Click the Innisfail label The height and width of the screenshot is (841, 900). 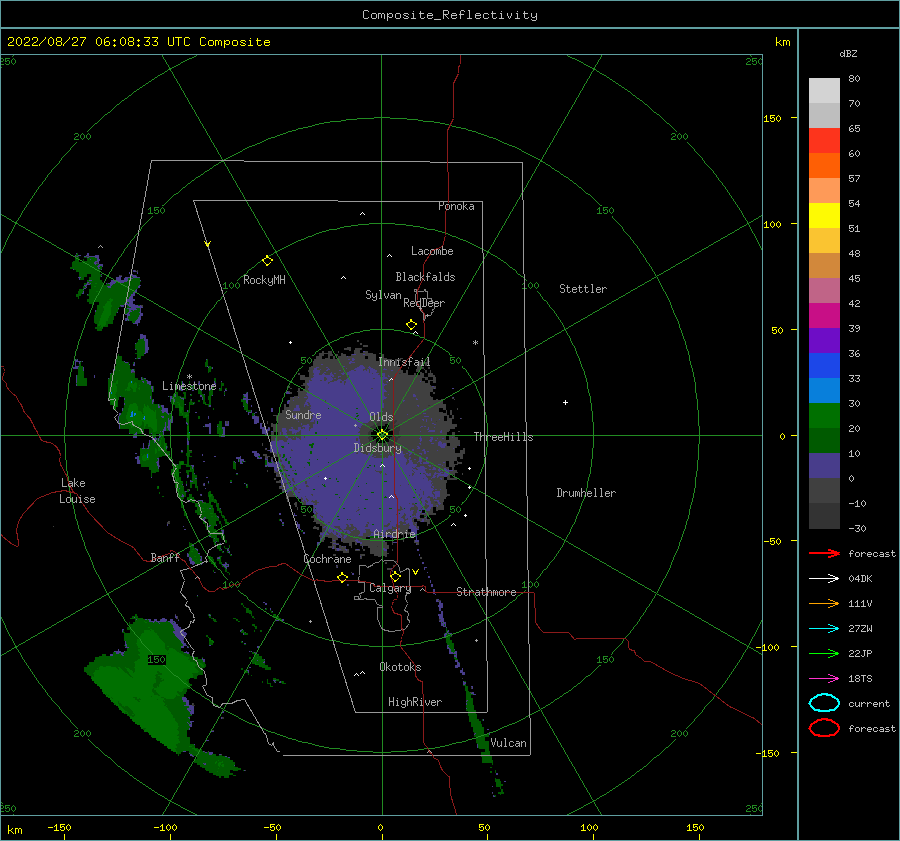click(404, 362)
